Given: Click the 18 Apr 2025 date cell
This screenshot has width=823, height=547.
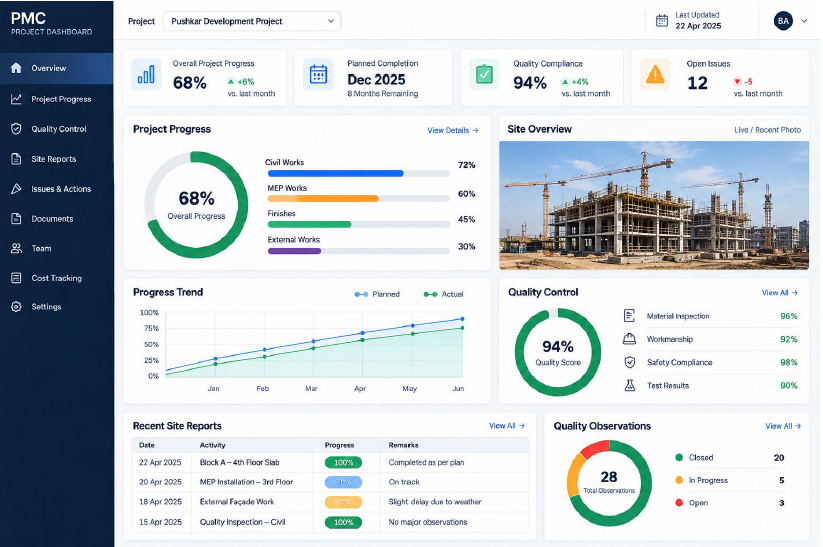Looking at the screenshot, I should tap(160, 502).
